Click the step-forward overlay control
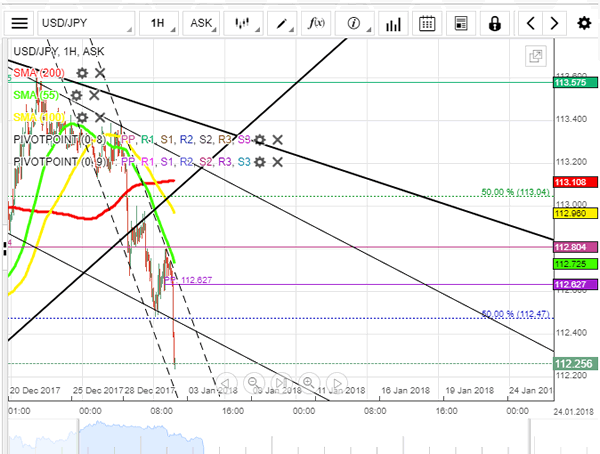The height and width of the screenshot is (454, 600). pyautogui.click(x=281, y=382)
